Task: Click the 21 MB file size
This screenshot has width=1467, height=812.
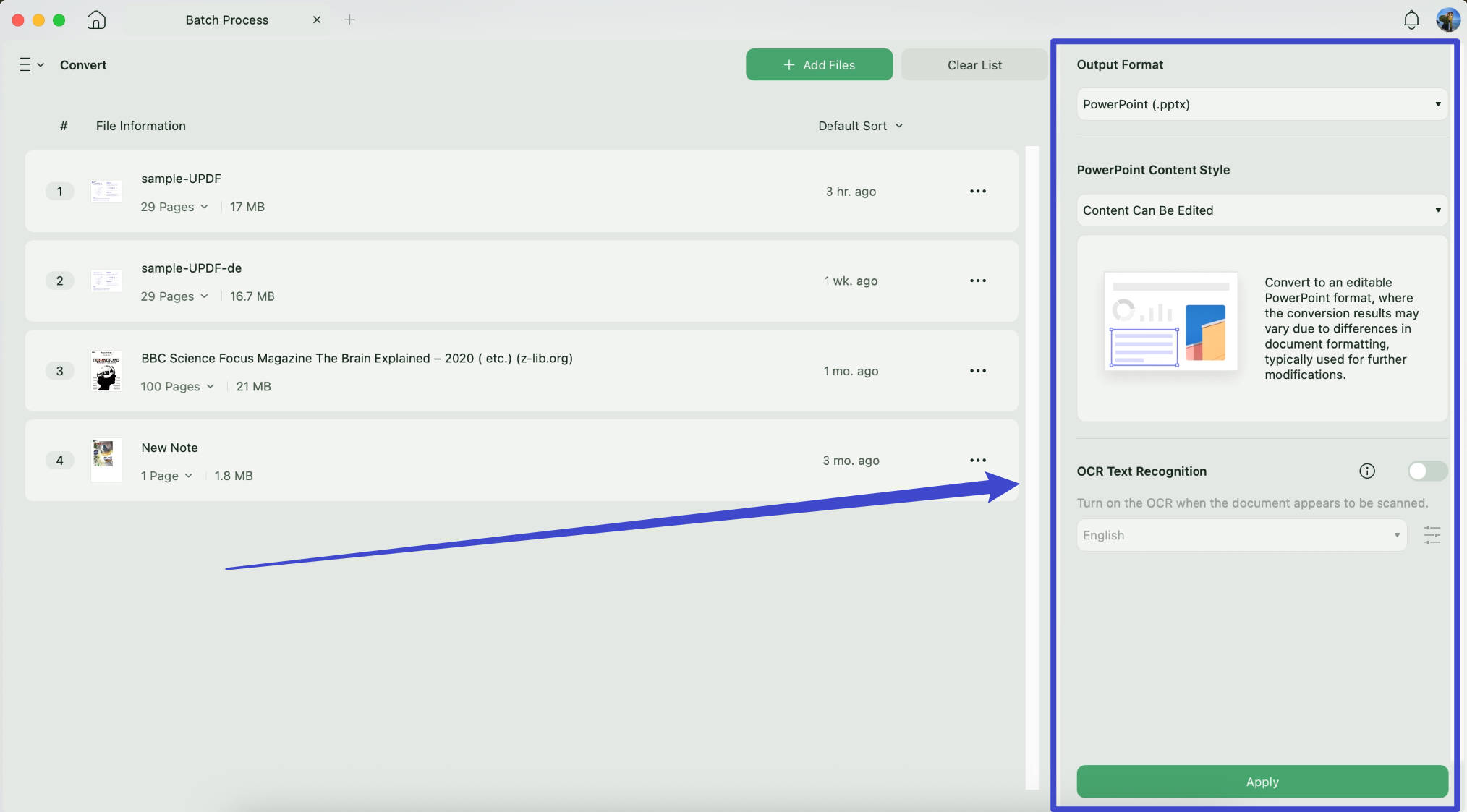Action: (x=253, y=386)
